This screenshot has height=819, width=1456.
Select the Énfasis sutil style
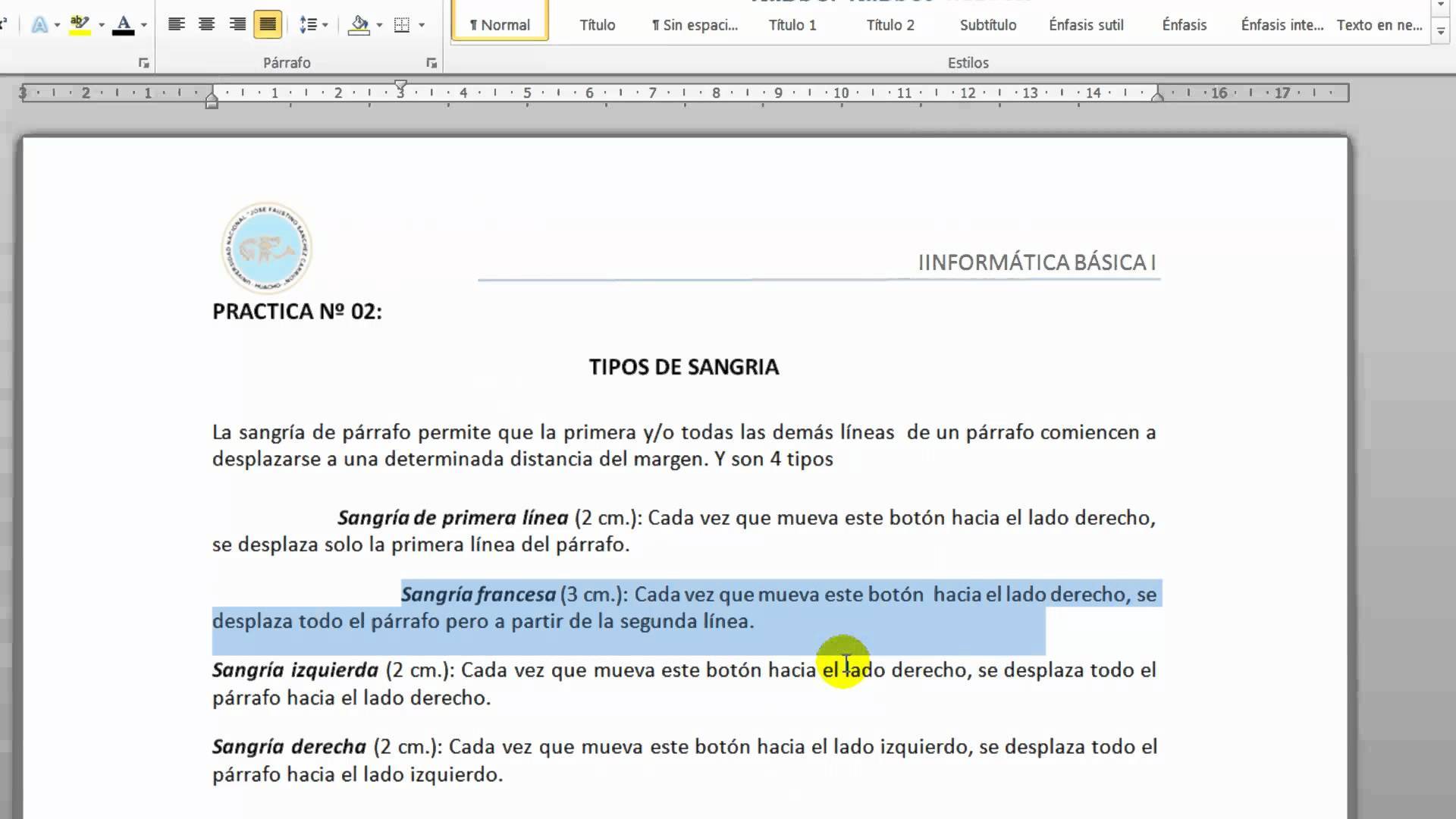point(1086,25)
